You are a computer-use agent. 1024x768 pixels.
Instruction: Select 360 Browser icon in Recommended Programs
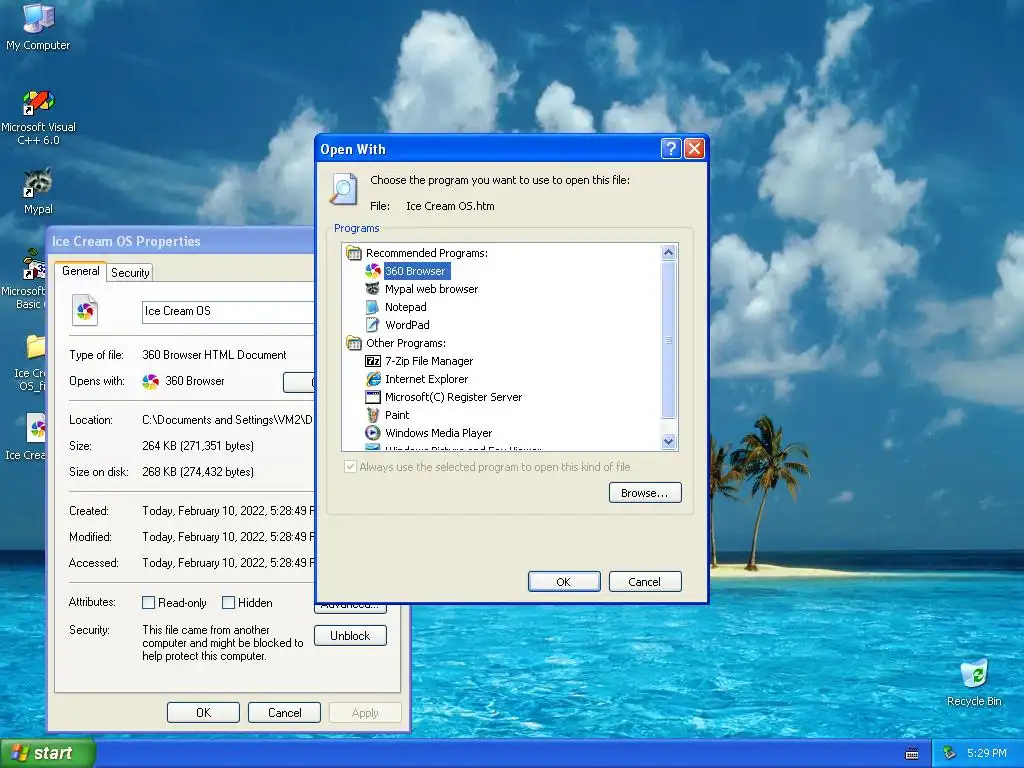click(373, 271)
